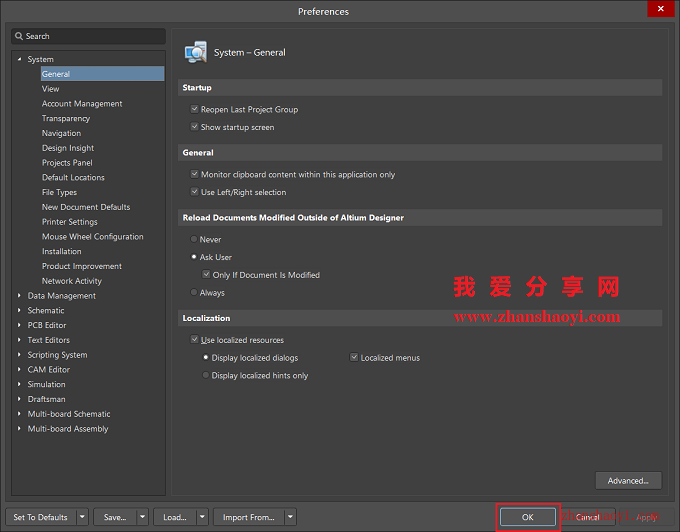
Task: Open the Import From dropdown arrow
Action: (x=291, y=517)
